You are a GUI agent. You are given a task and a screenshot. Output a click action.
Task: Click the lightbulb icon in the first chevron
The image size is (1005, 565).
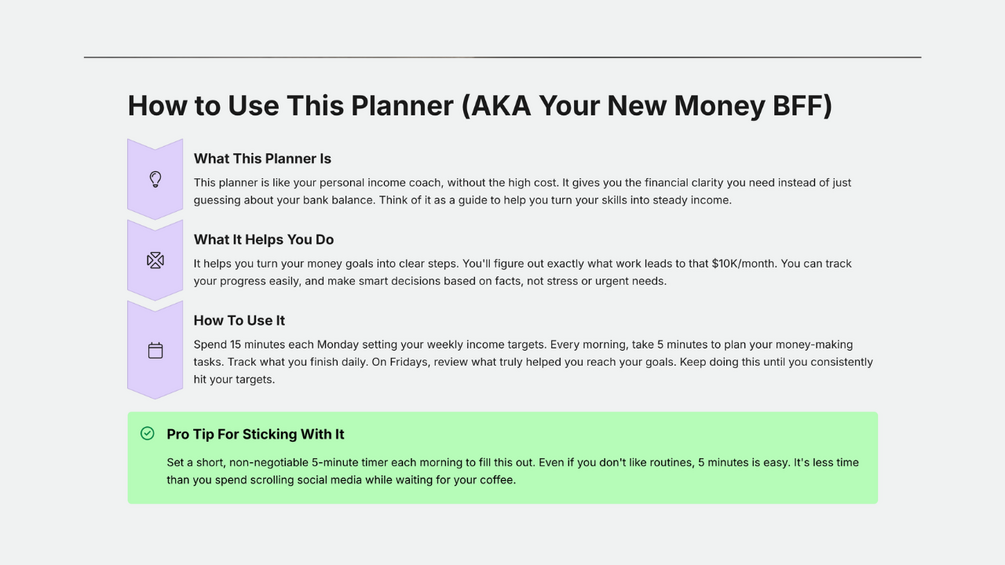point(155,179)
